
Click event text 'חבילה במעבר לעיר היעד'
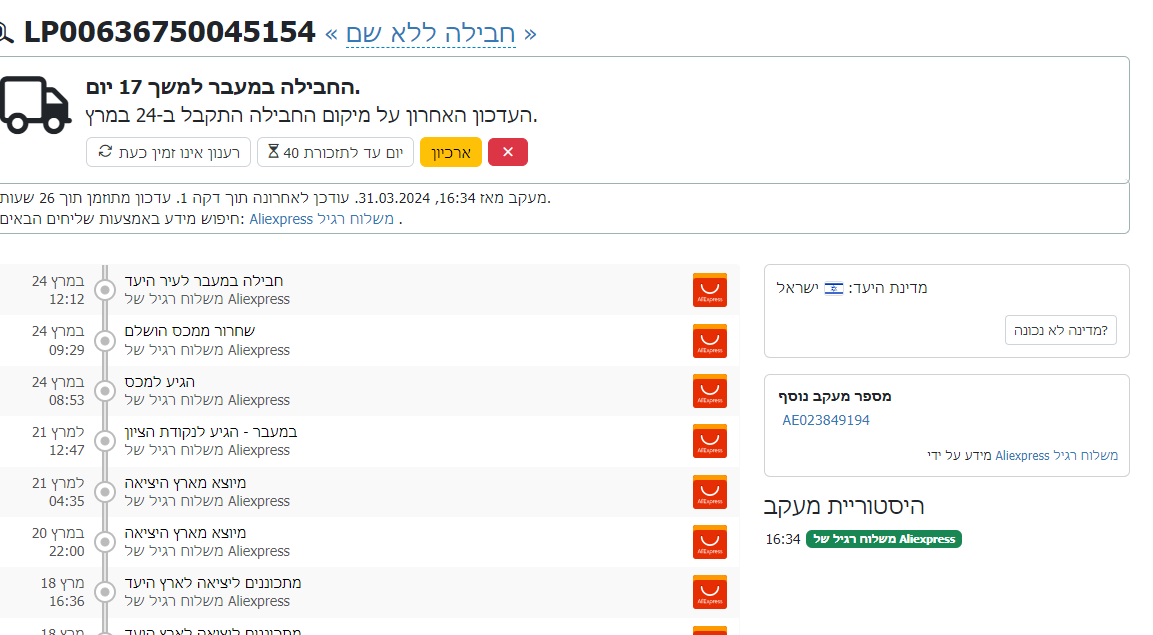tap(204, 281)
